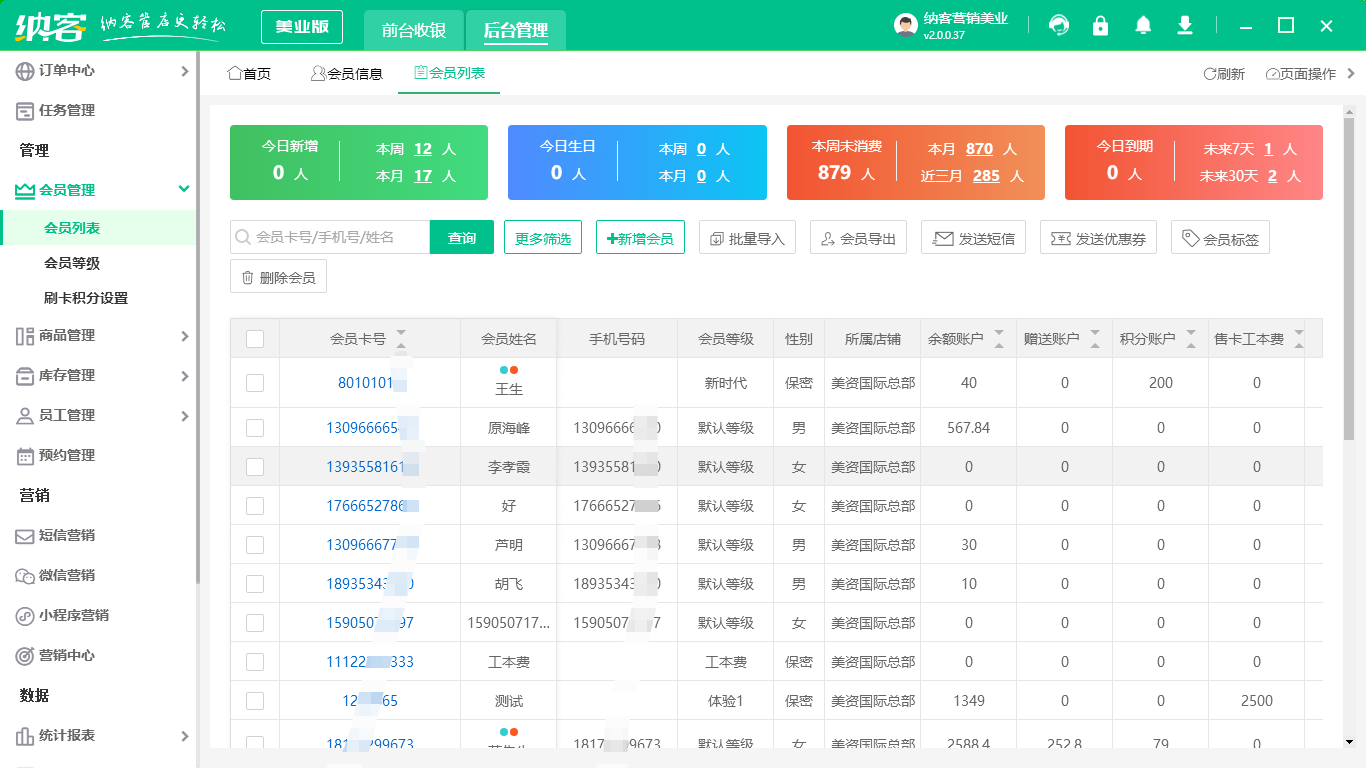
Task: Collapse the 会员管理 sidebar section
Action: coord(183,189)
